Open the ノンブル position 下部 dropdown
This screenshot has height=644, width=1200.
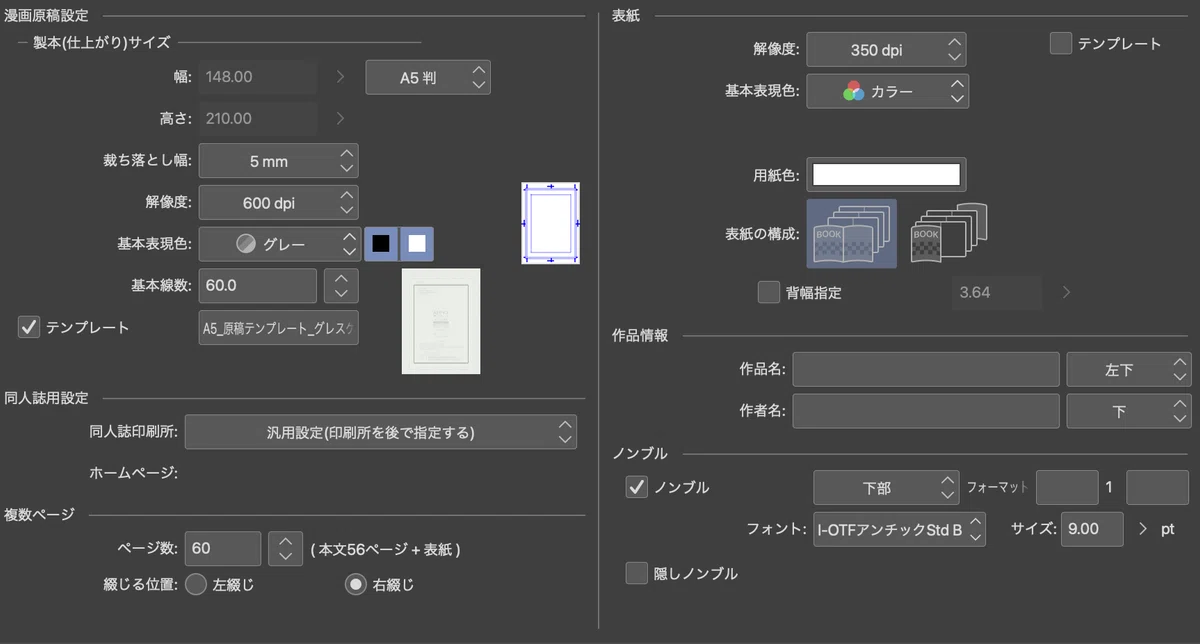coord(887,487)
